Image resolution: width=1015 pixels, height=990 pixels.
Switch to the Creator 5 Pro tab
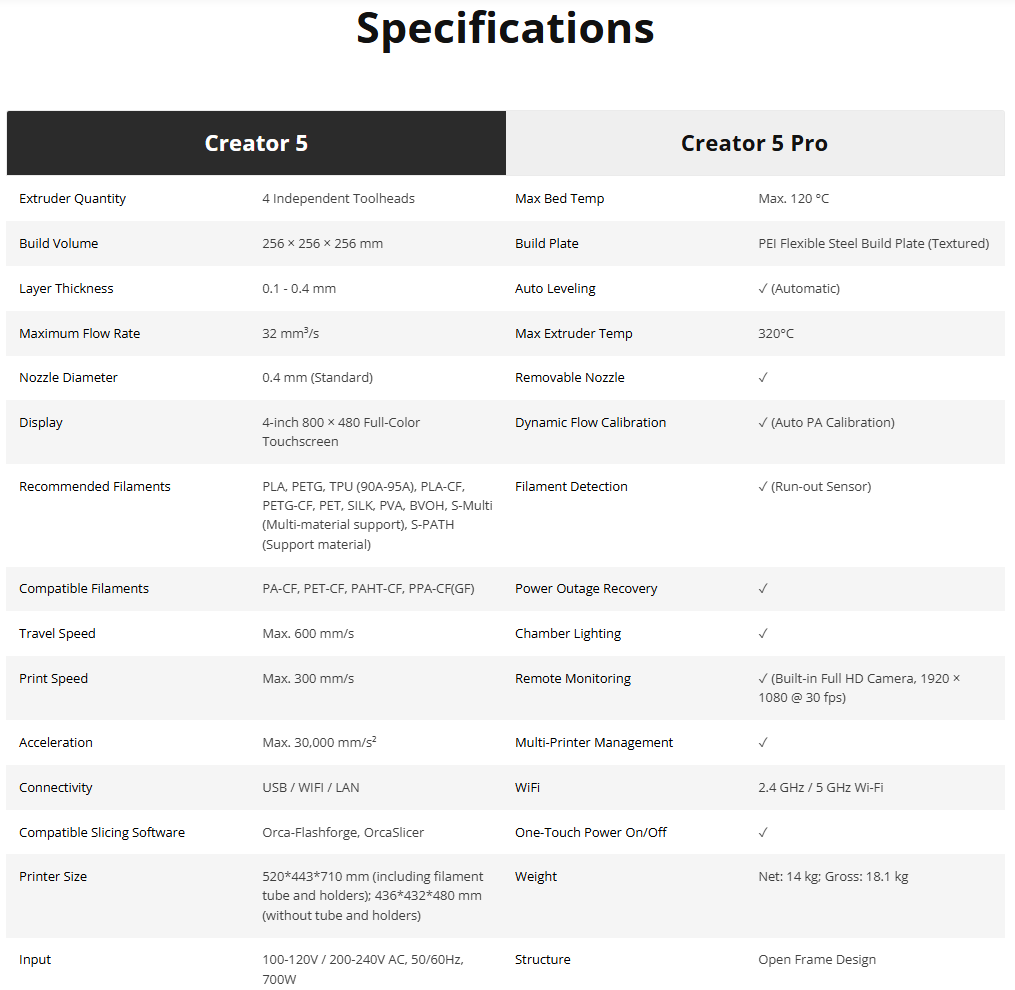click(754, 143)
